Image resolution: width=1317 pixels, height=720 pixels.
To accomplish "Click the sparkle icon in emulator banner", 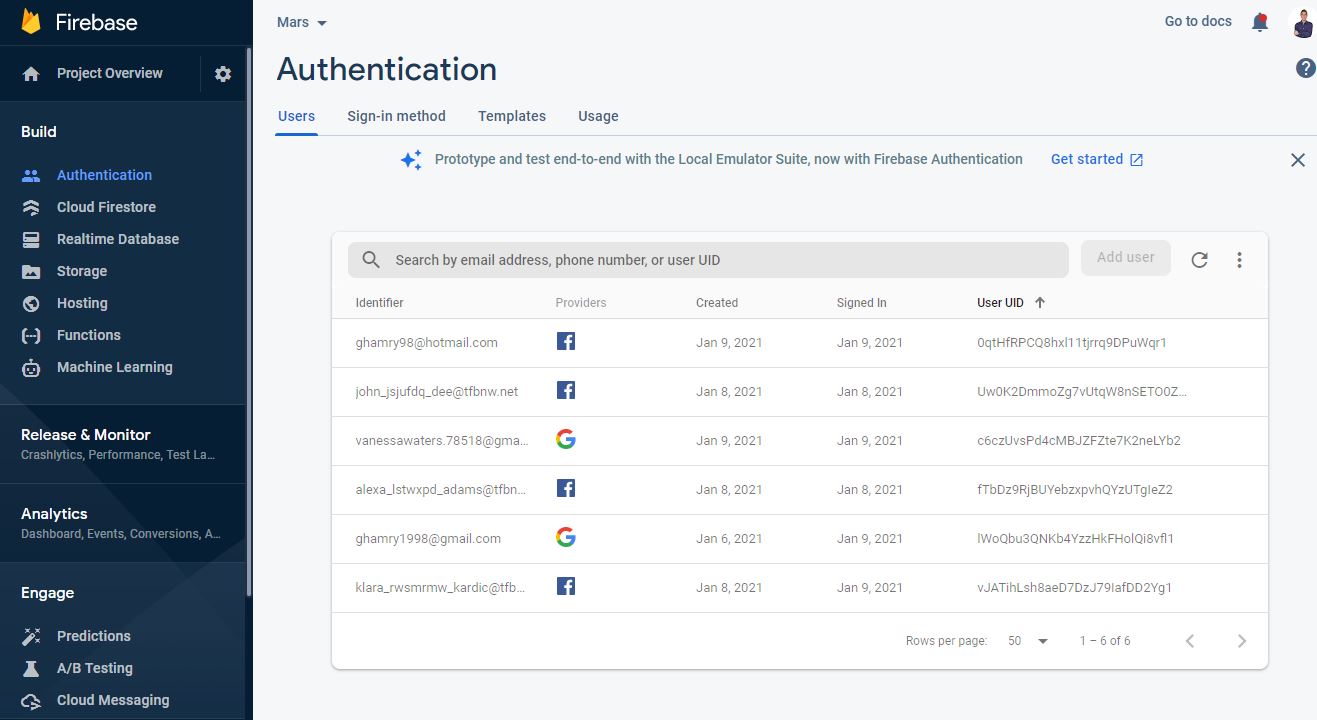I will 411,160.
